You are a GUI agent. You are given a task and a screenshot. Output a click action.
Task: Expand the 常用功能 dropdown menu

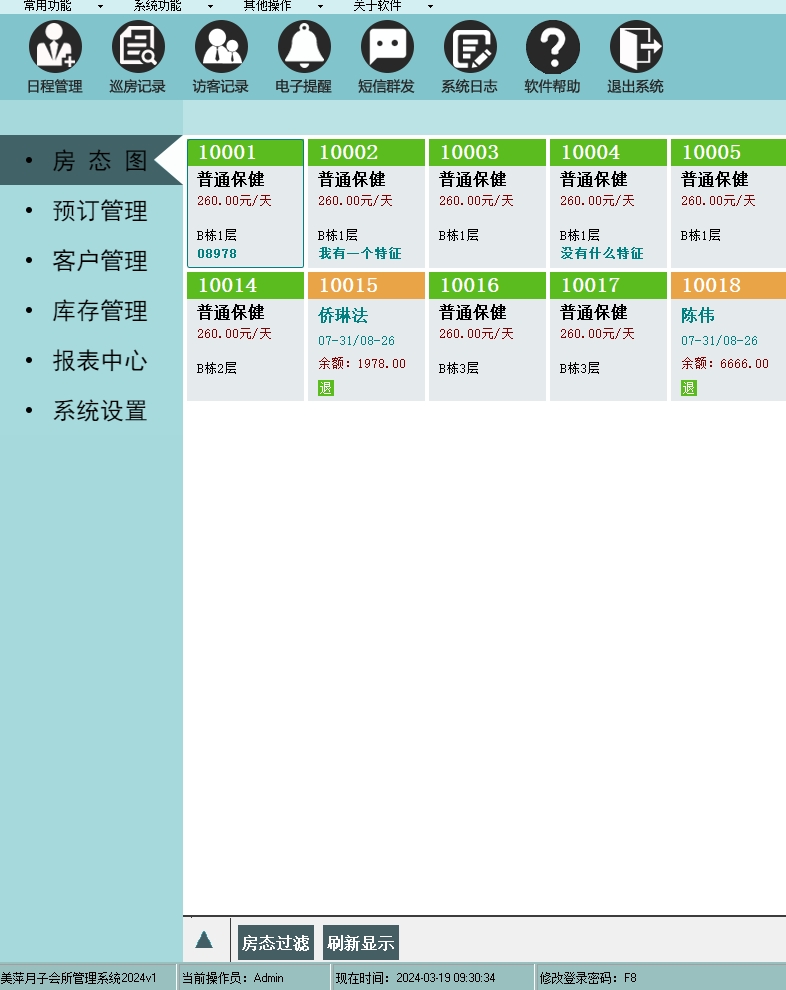[x=62, y=6]
